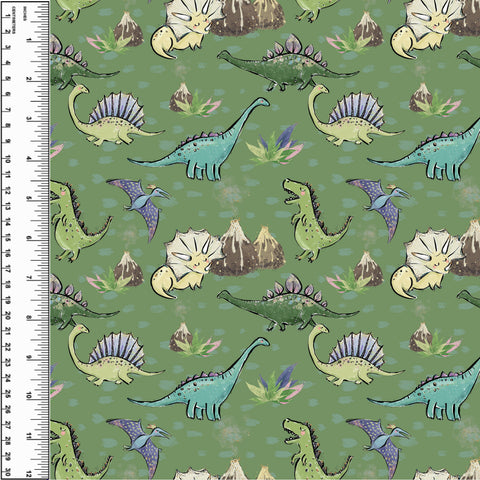The image size is (480, 480).
Task: Click the inch number 4 on the ruler
Action: [x=29, y=158]
